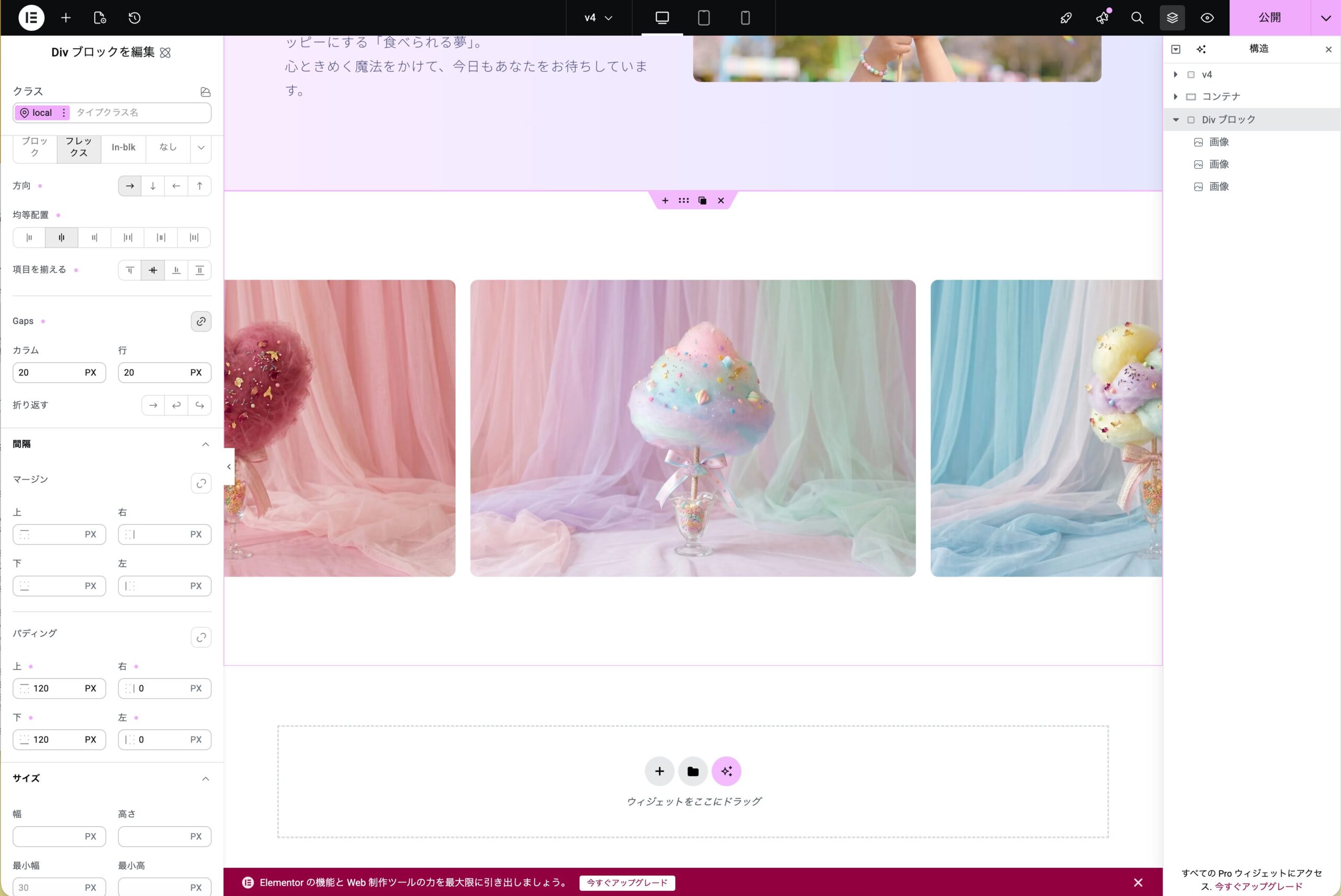
Task: Open the Elementor main menu logo
Action: (x=31, y=18)
